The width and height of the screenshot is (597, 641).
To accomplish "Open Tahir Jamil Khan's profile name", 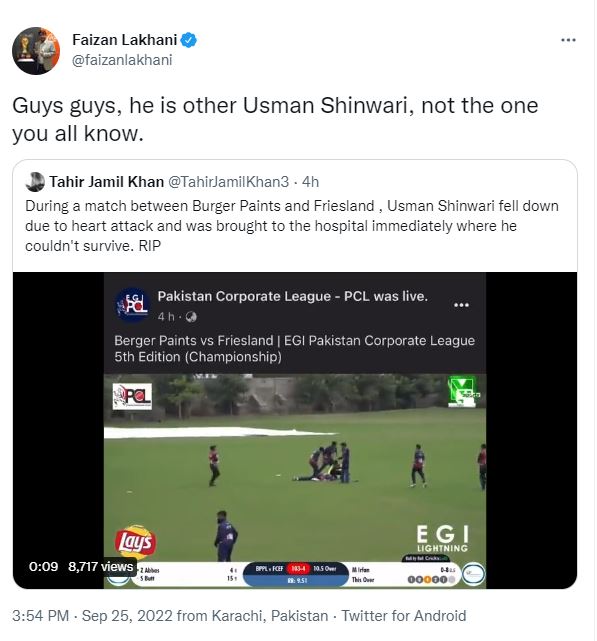I will 107,182.
